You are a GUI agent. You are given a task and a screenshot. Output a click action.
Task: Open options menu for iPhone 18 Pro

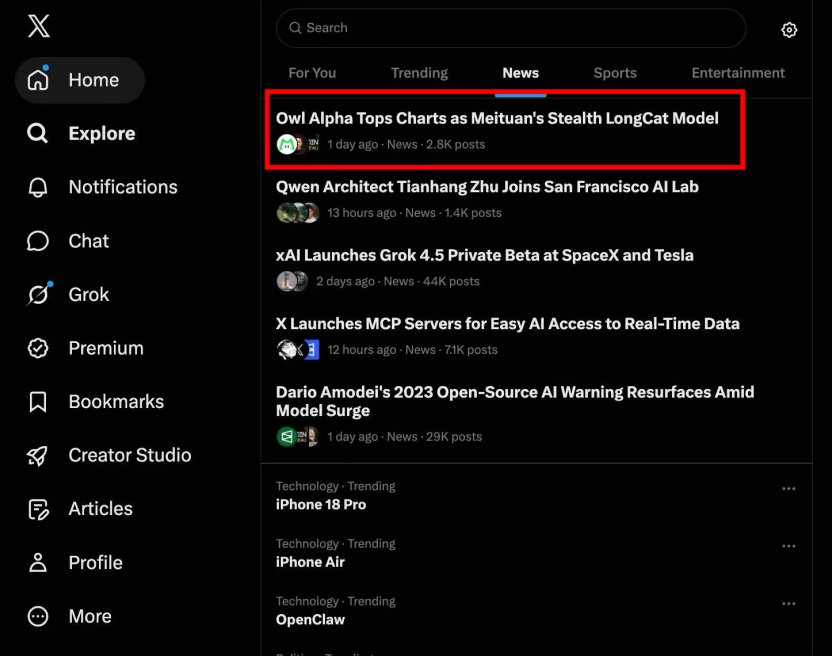[788, 488]
